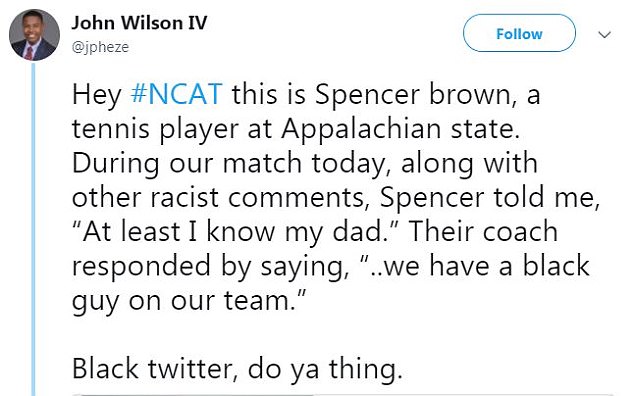Click the words "Their coach" in tweet
The image size is (634, 396).
pos(483,232)
